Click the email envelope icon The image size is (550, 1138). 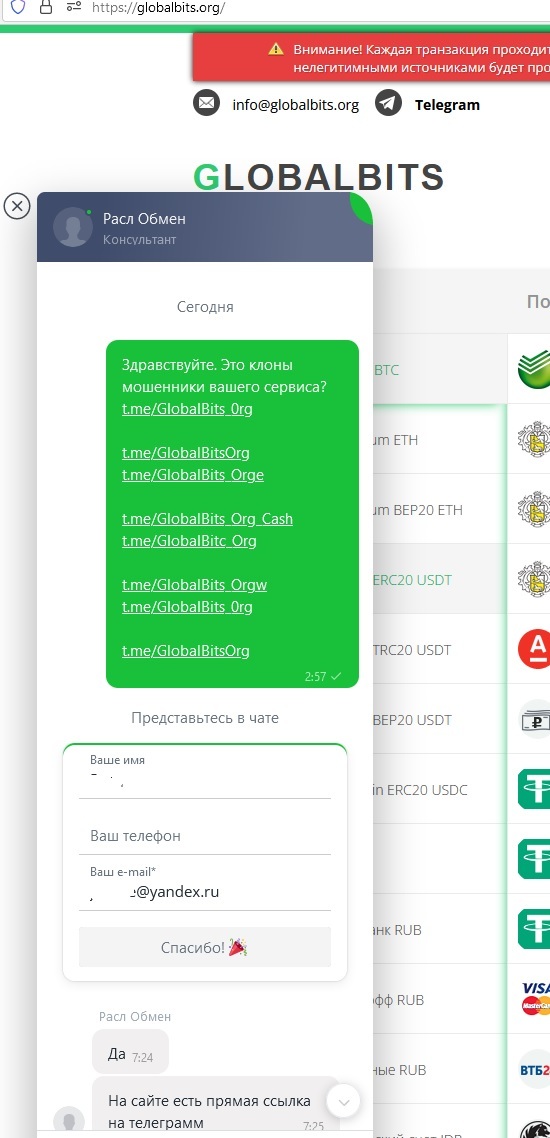[x=207, y=103]
